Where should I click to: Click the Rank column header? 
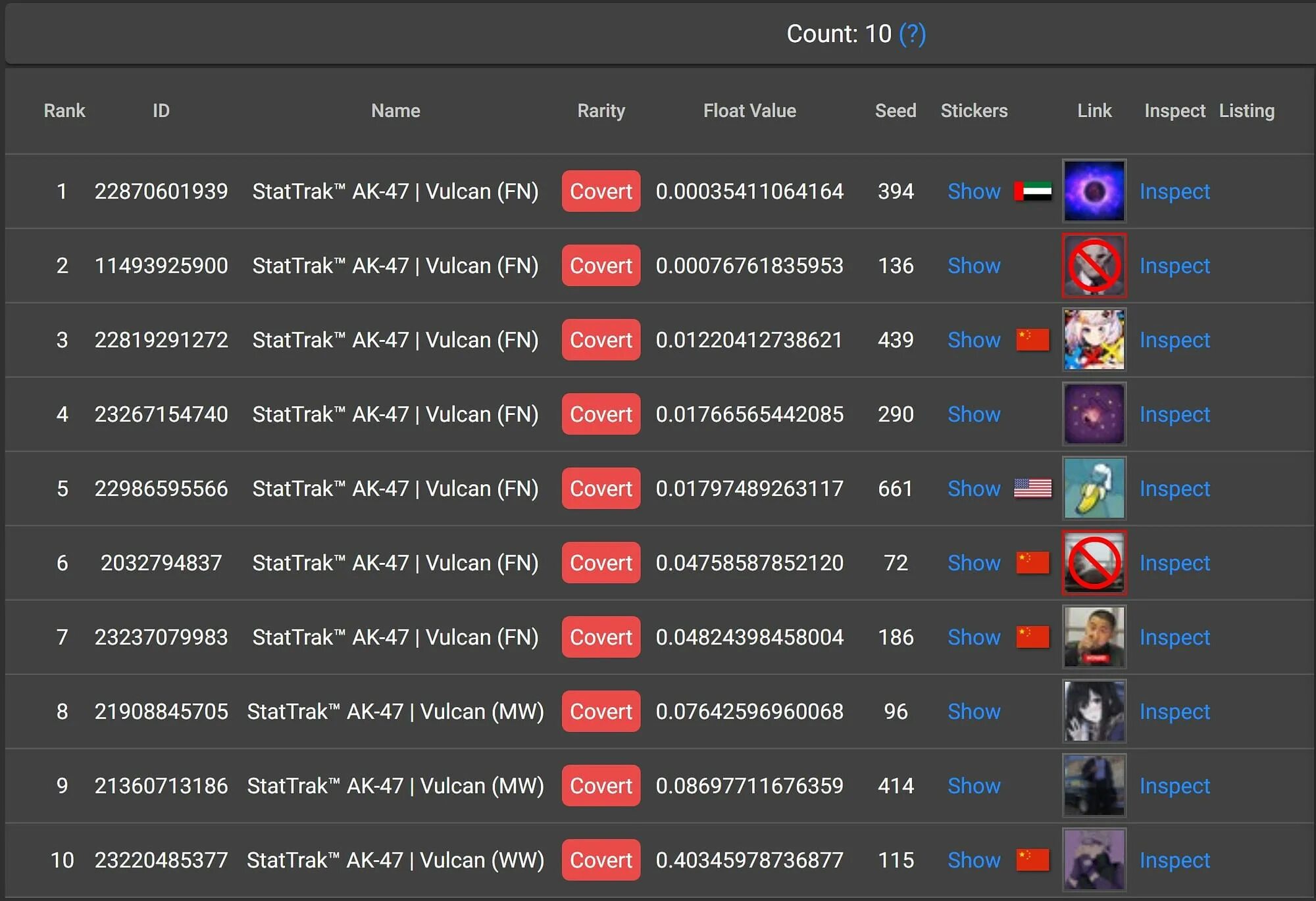(64, 110)
